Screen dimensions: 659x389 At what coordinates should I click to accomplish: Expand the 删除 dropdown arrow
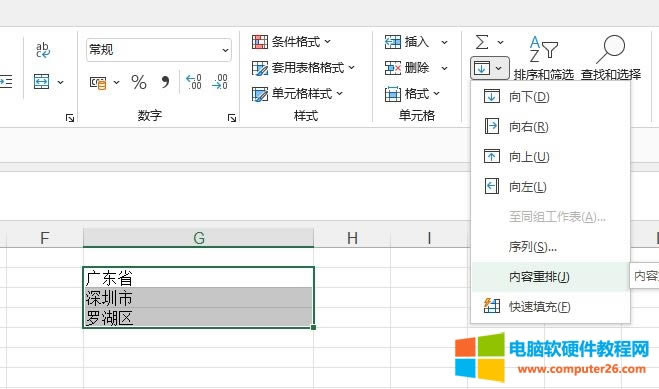(444, 68)
